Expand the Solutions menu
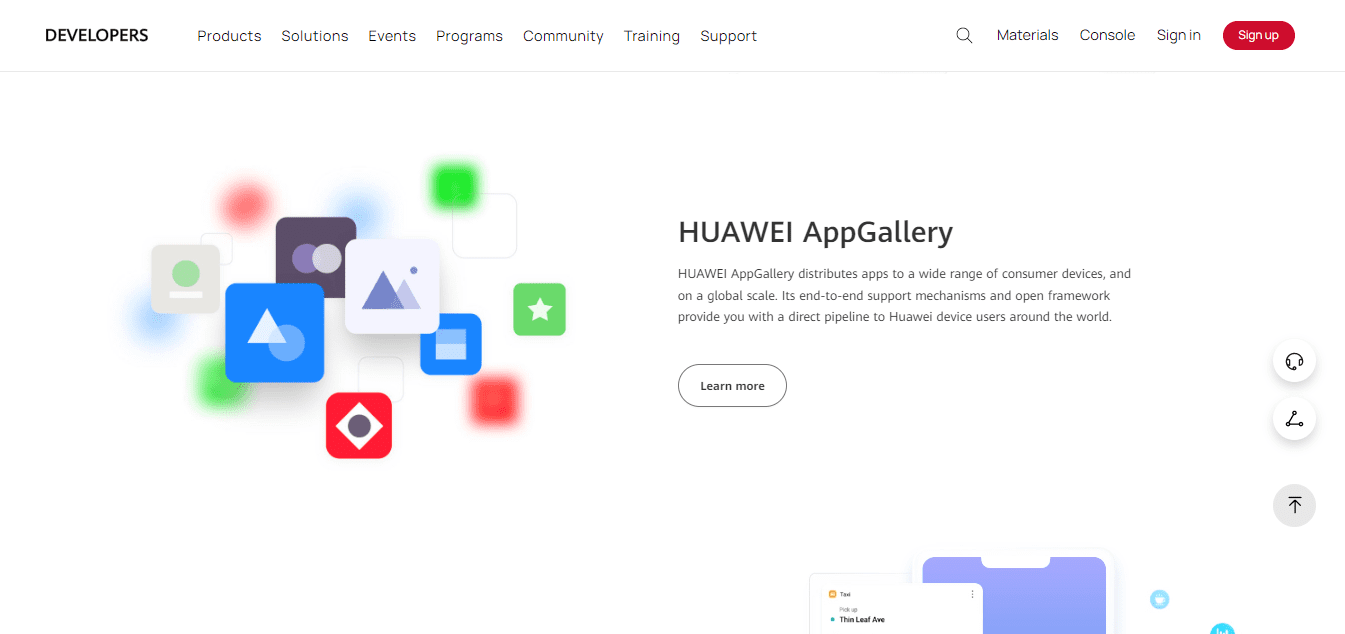The image size is (1345, 634). [315, 36]
